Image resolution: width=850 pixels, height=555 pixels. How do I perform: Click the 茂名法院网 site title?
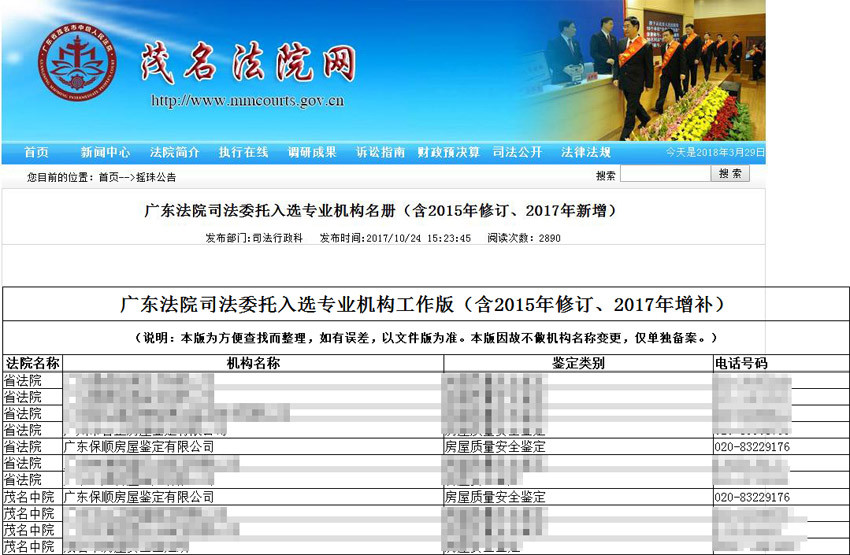tap(247, 62)
